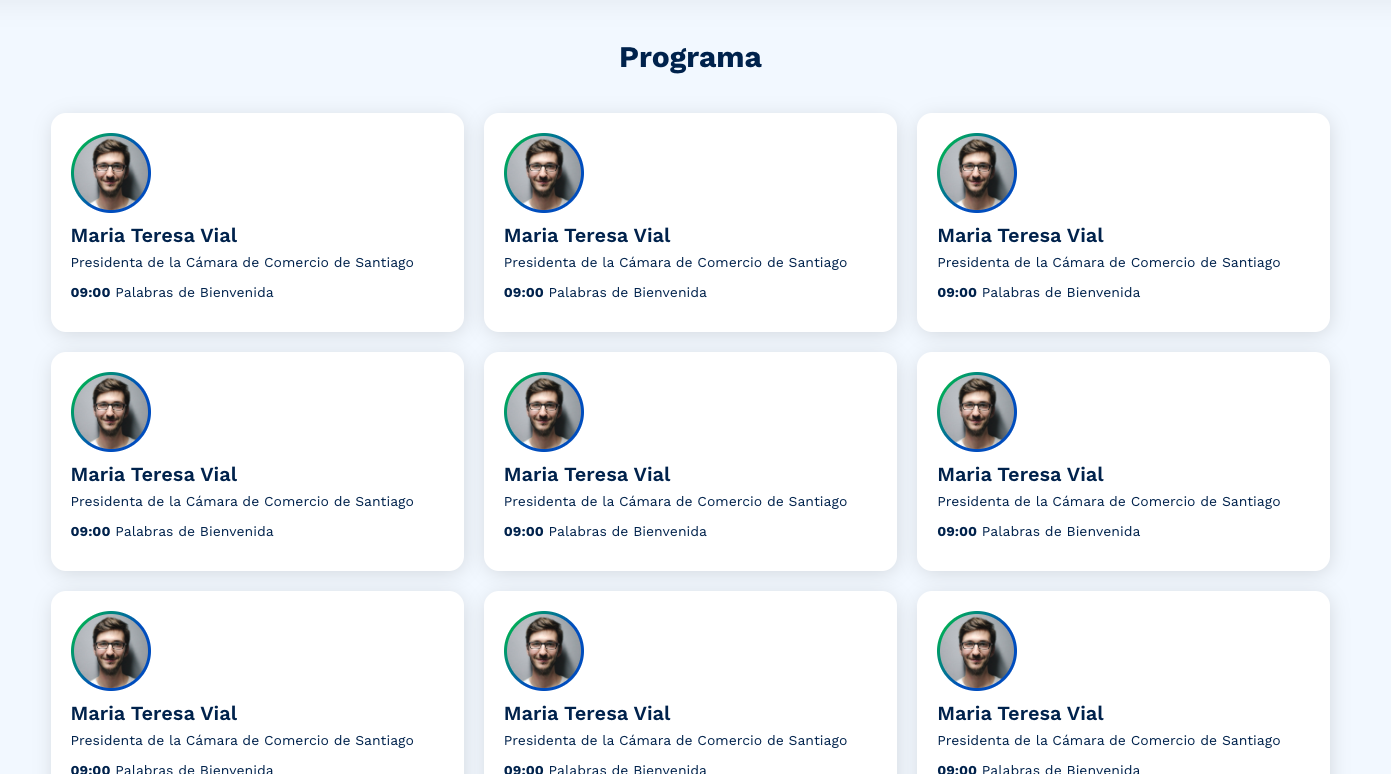
Task: Click the 09:00 Palabras de Bienvenida line in the first card
Action: pyautogui.click(x=172, y=293)
